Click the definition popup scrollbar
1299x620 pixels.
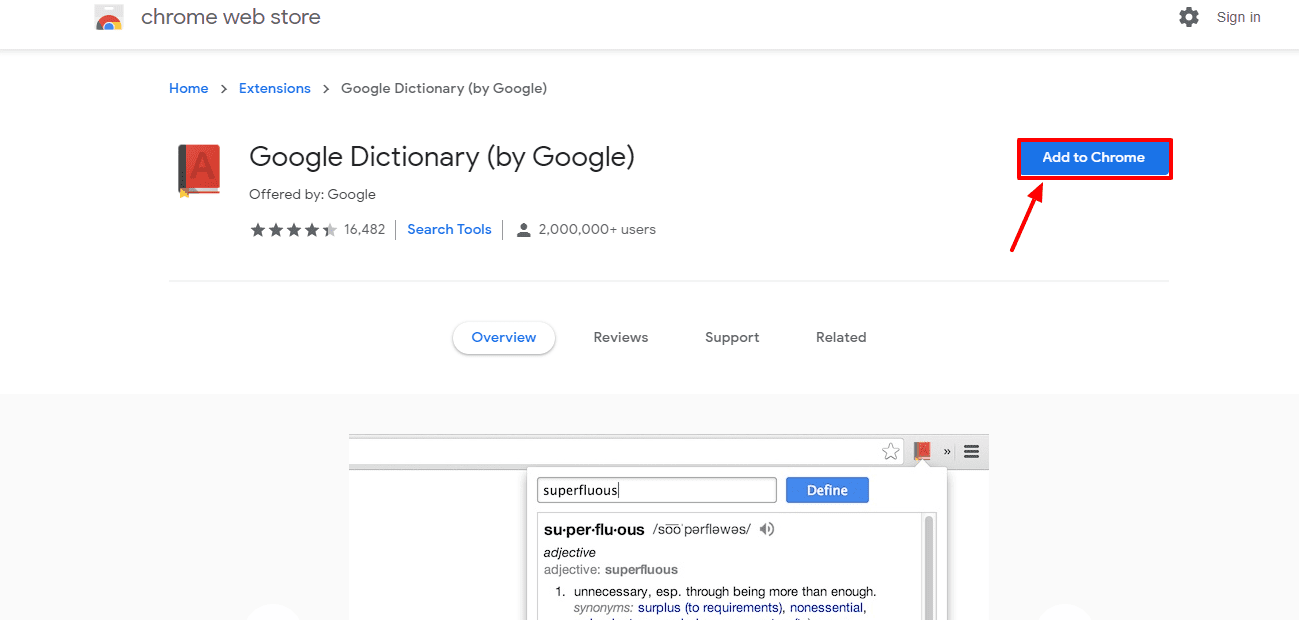(x=929, y=566)
